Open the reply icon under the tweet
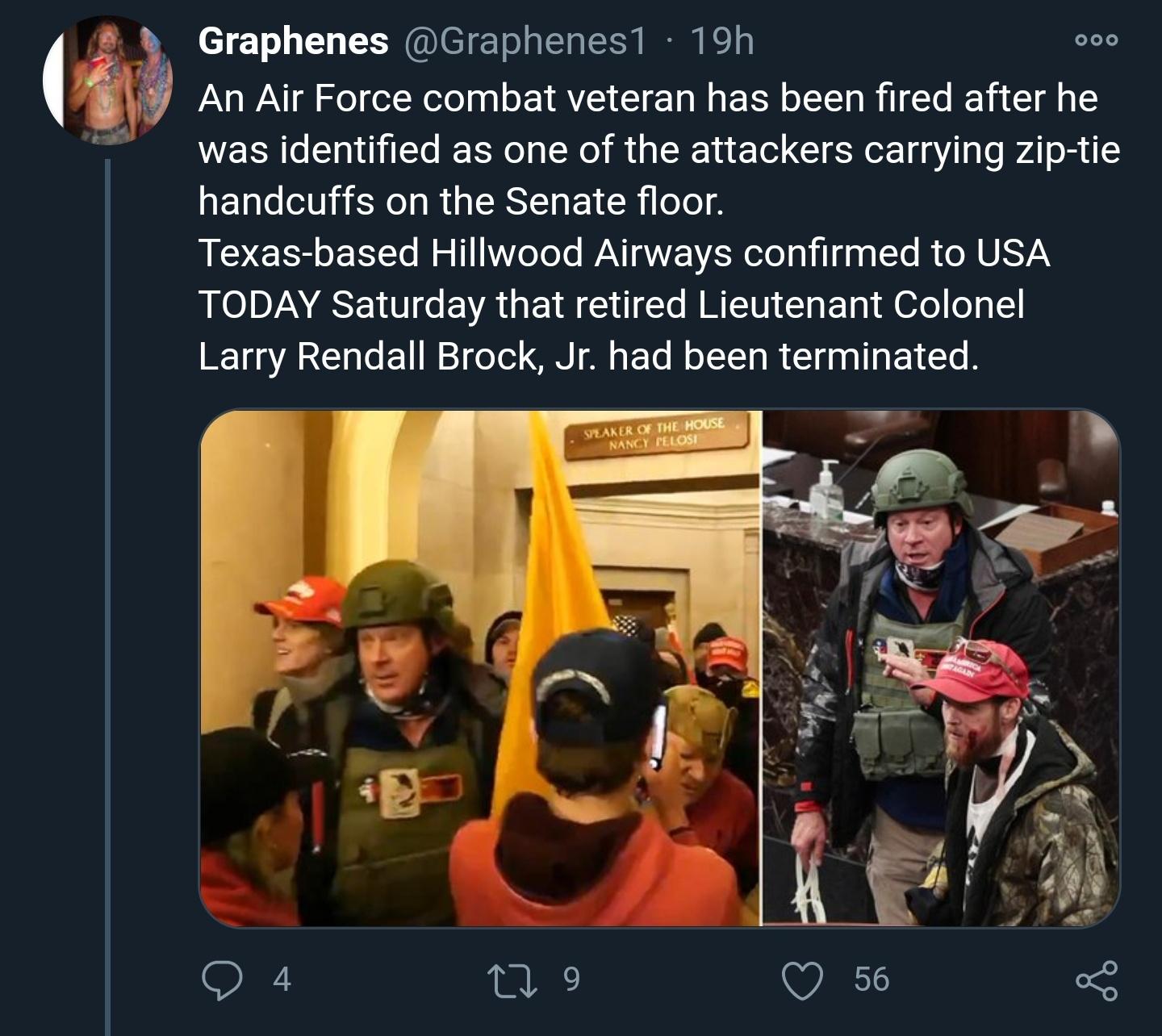The width and height of the screenshot is (1162, 1036). pyautogui.click(x=220, y=979)
